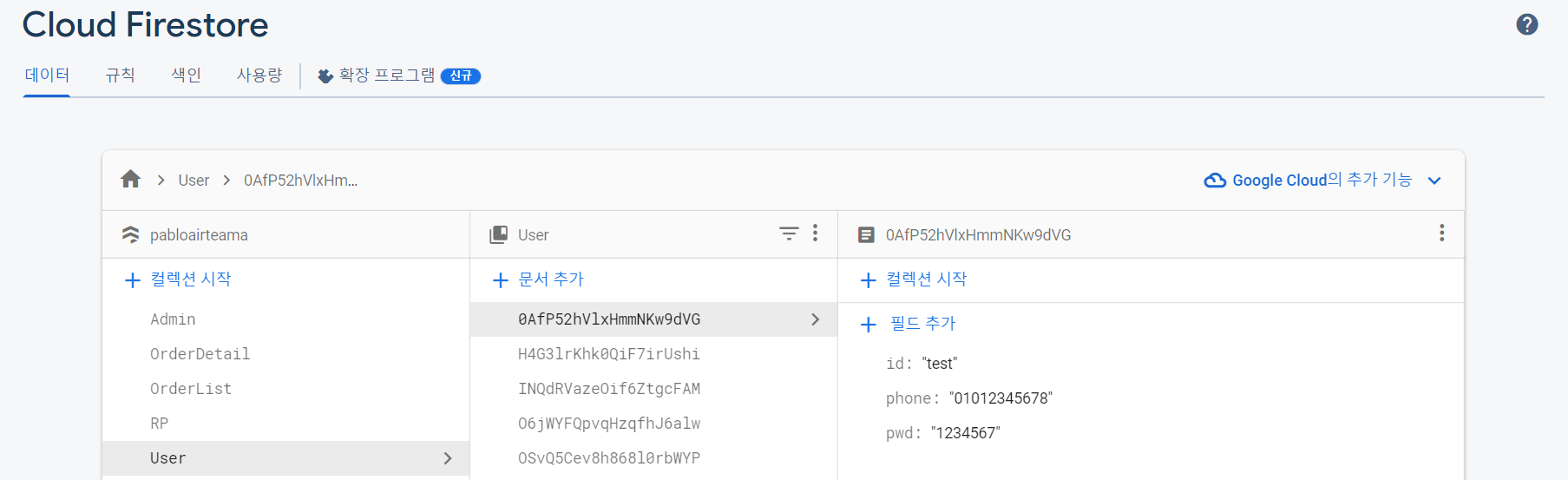Click Google Cloud의 추가 기능 link
Screen dimensions: 1568x480
[1322, 180]
